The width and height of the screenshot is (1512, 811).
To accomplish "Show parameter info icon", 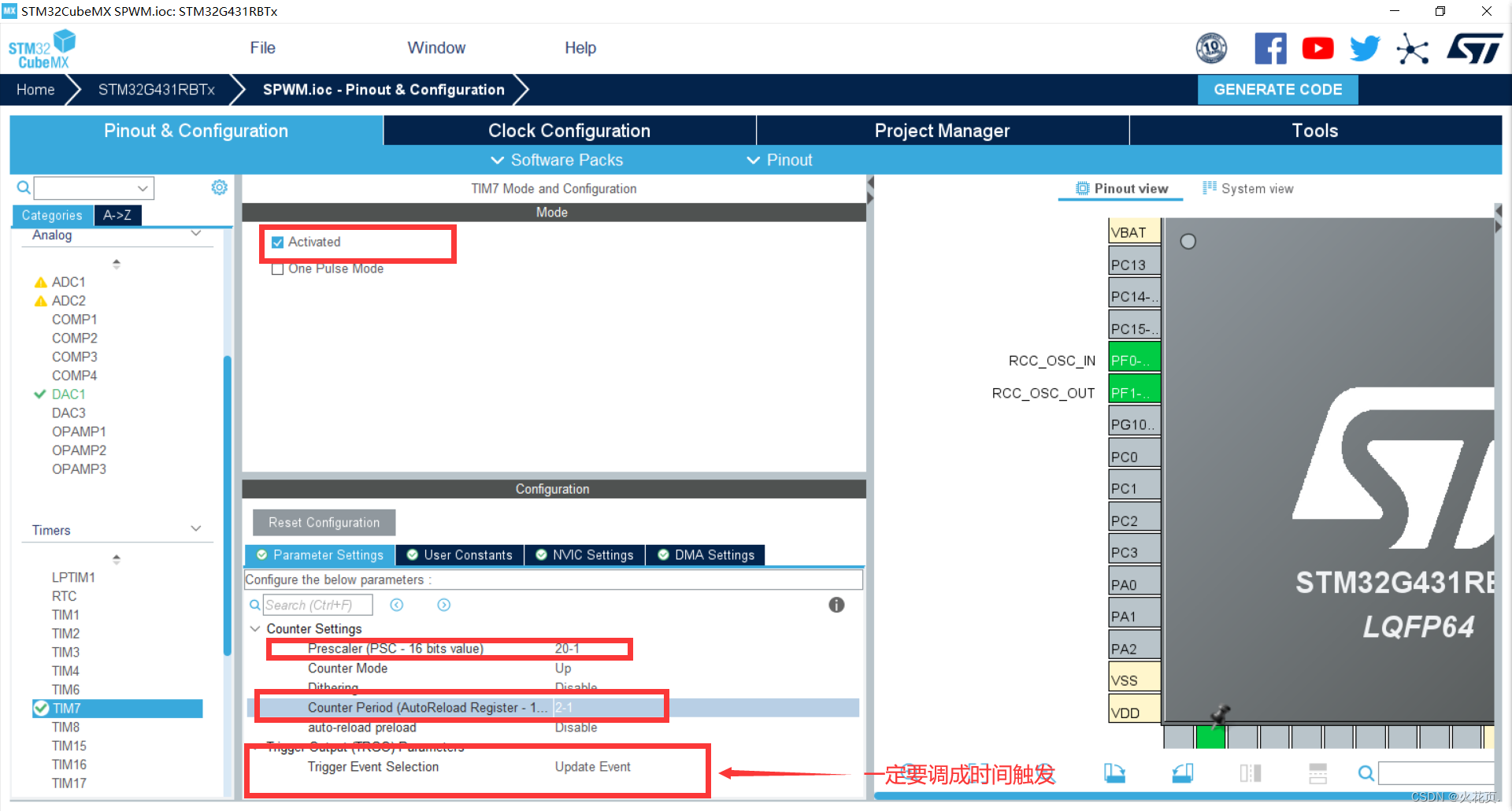I will [836, 605].
